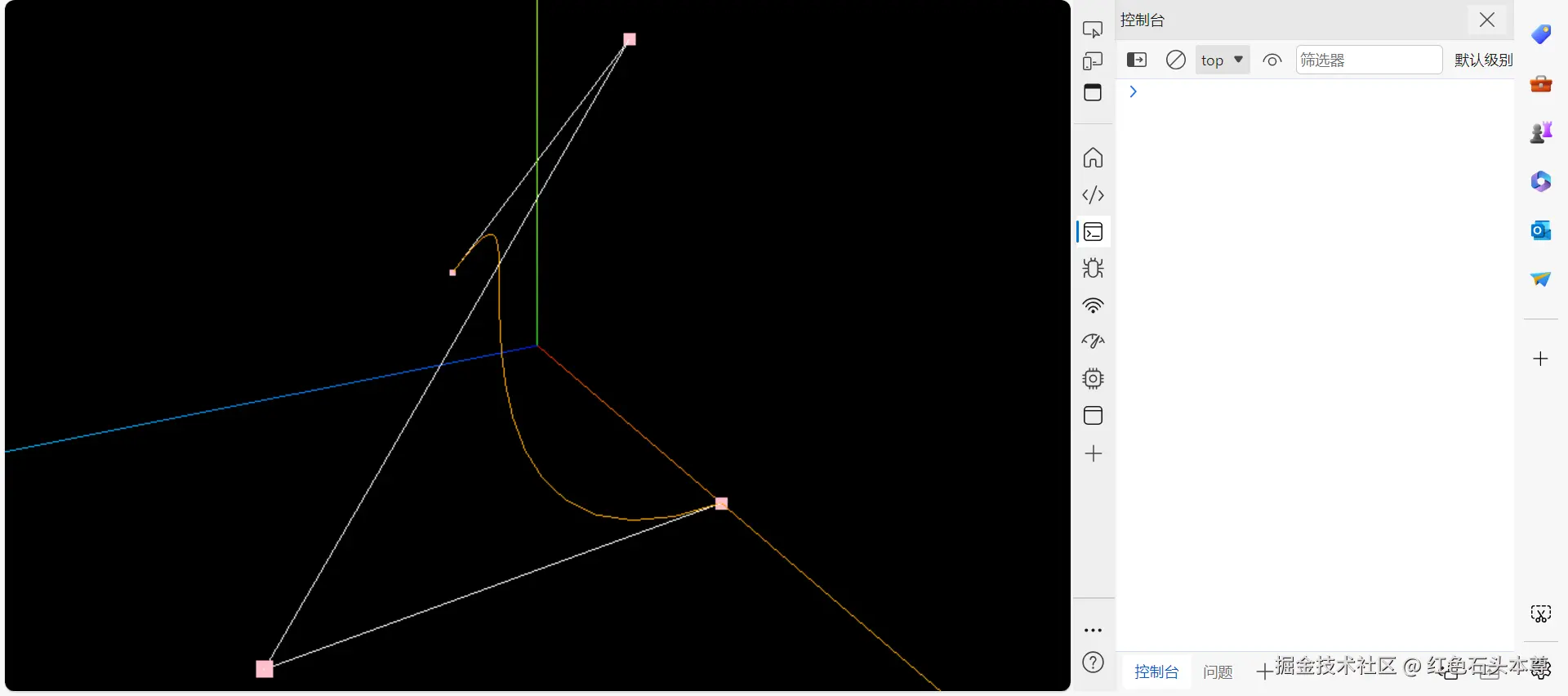This screenshot has width=1568, height=696.
Task: Open the 默认级别 log levels dropdown
Action: pos(1483,60)
